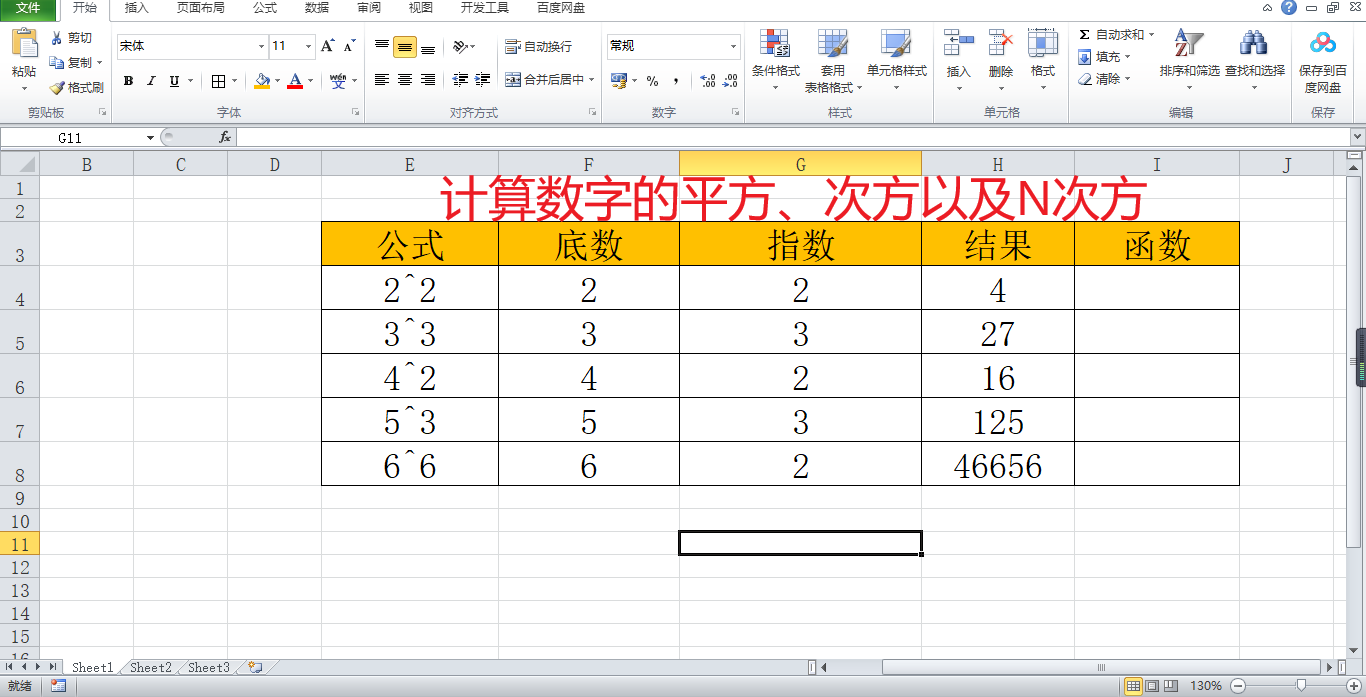Click 保存到百度网盘 save to Baidu
1366x697 pixels.
[x=1323, y=60]
